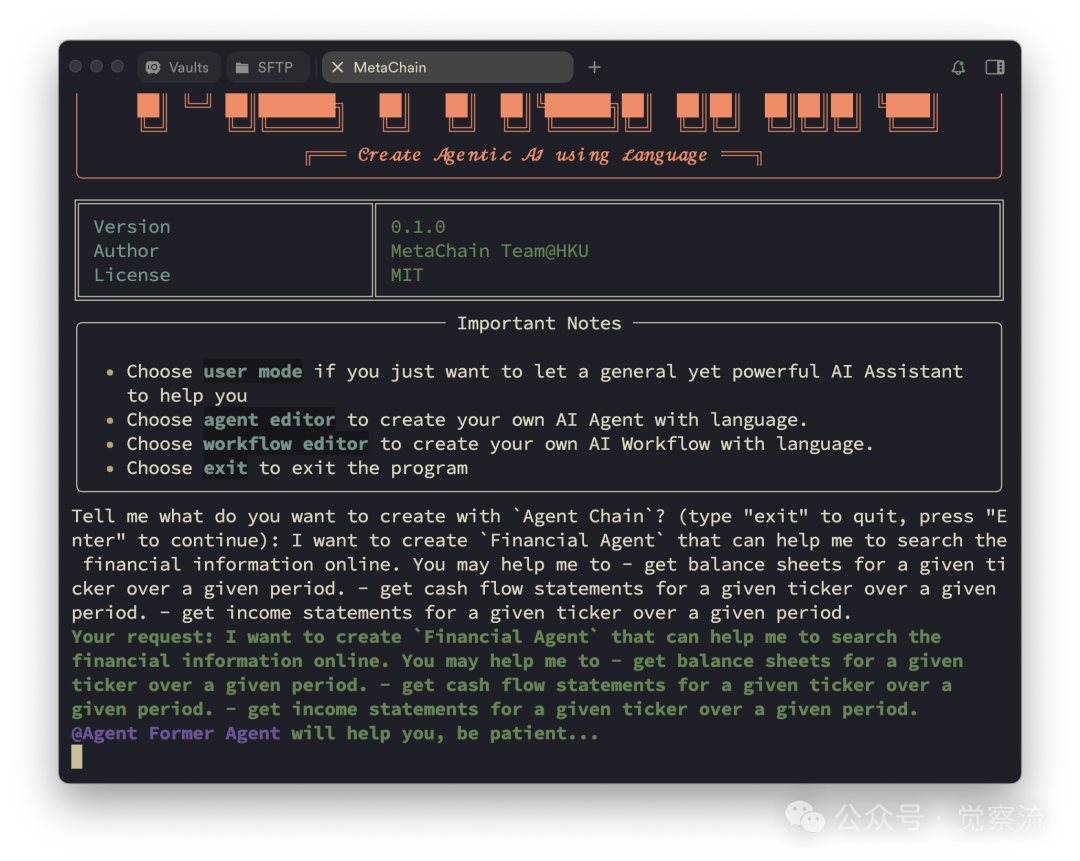Click the 'user mode' highlighted text
This screenshot has width=1080, height=861.
click(253, 372)
